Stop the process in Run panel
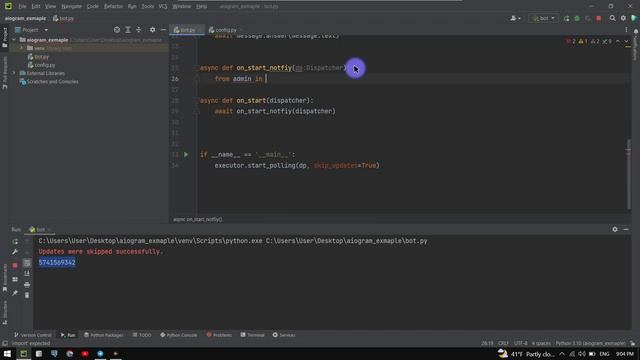 coord(15,265)
